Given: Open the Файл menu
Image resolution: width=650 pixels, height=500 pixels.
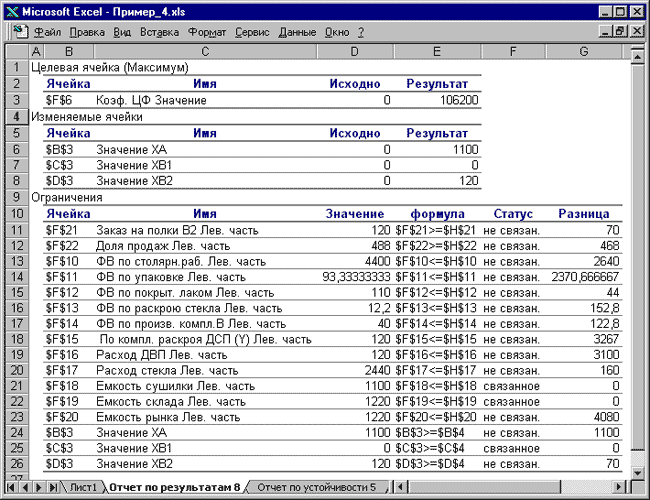Looking at the screenshot, I should click(x=48, y=32).
